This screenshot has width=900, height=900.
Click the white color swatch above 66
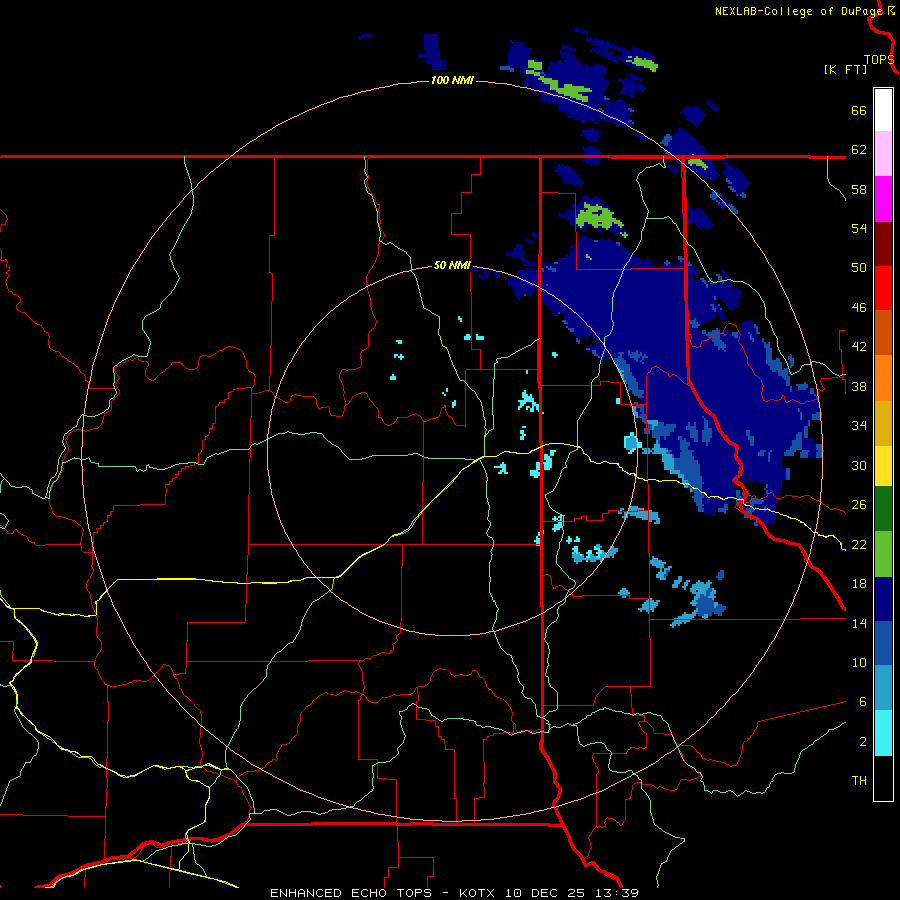883,110
